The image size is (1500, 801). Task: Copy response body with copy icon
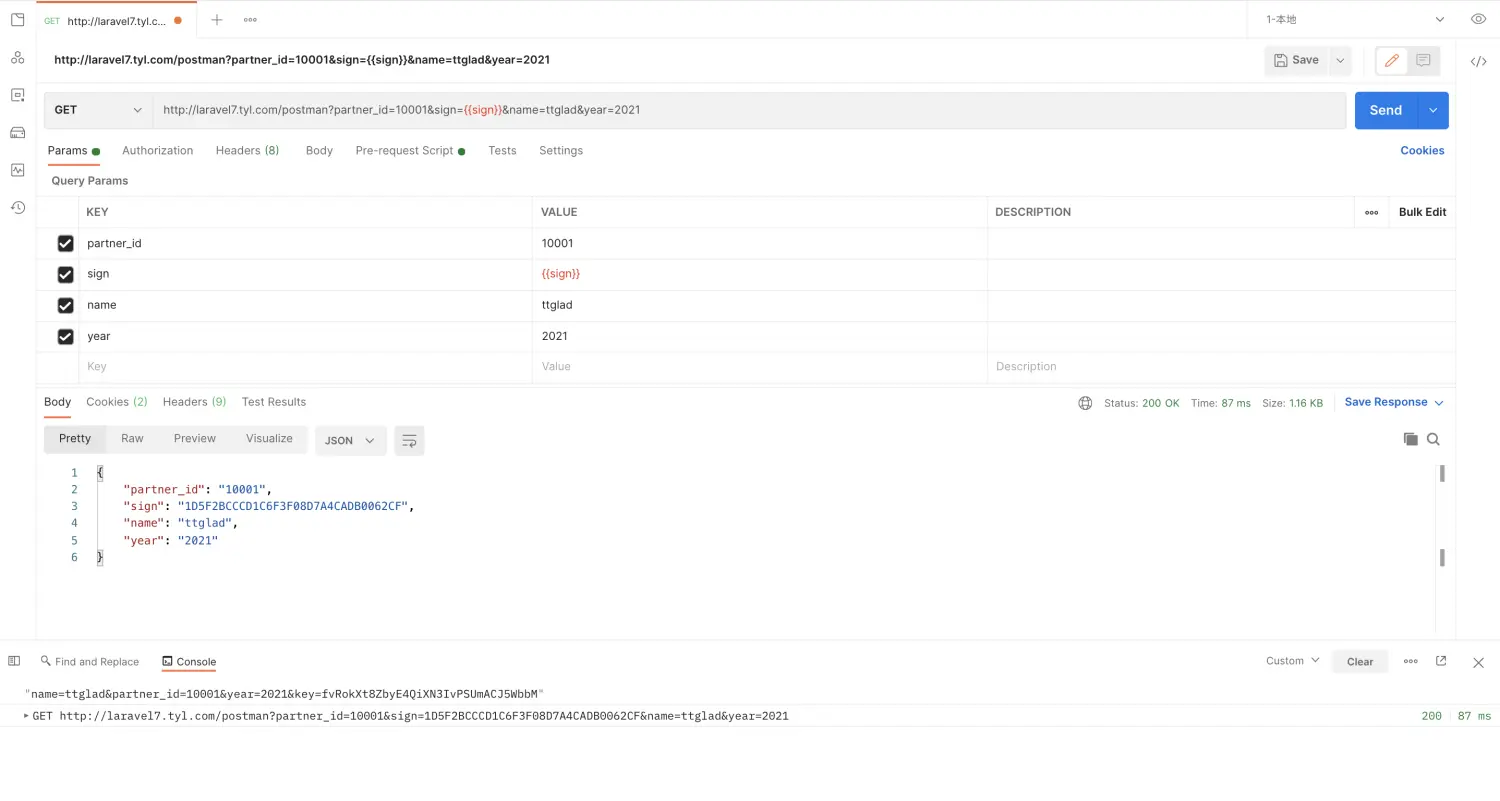tap(1410, 439)
